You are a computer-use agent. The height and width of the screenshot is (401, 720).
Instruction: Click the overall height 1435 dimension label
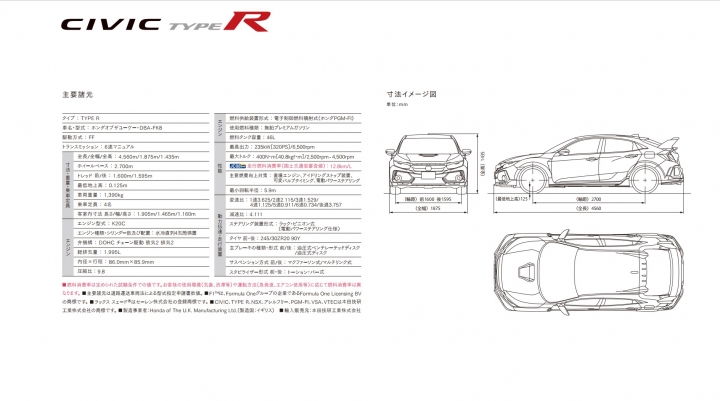click(x=483, y=164)
